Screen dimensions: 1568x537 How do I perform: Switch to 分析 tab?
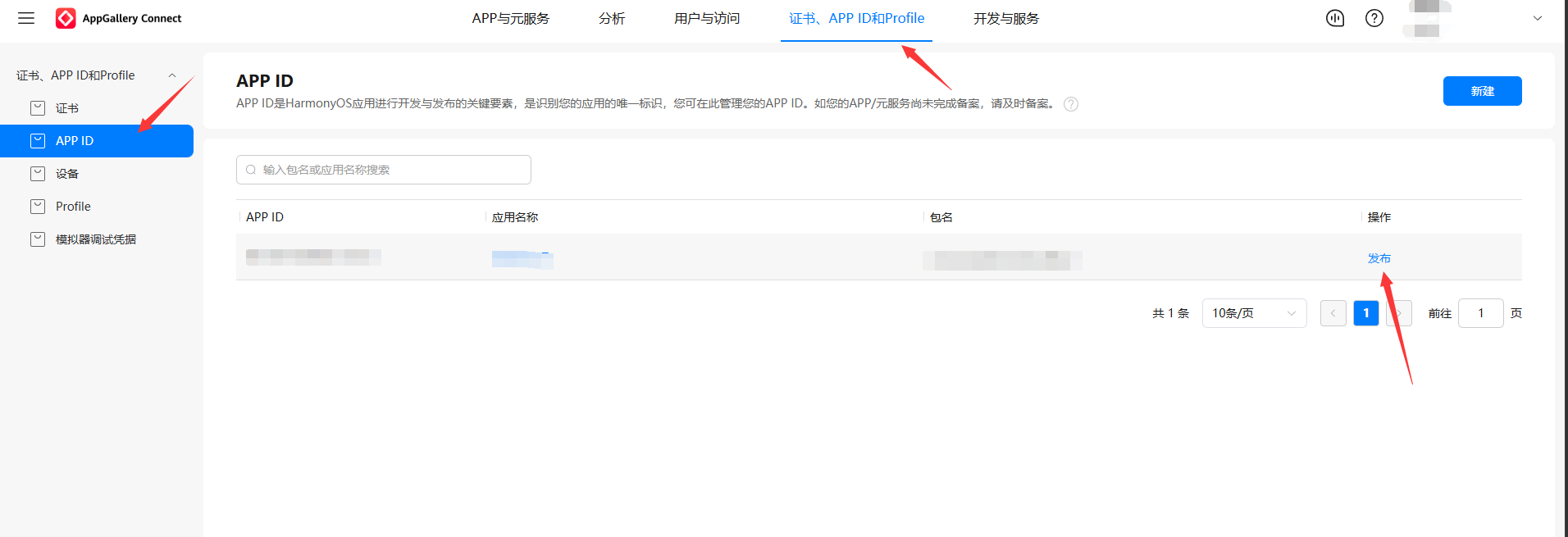(612, 18)
